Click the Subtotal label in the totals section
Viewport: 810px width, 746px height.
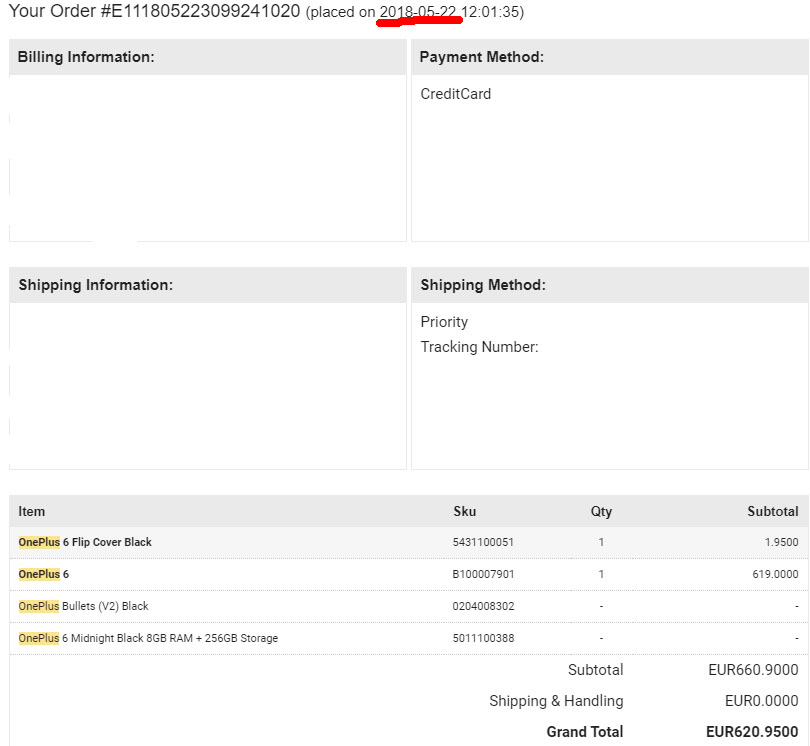(596, 670)
